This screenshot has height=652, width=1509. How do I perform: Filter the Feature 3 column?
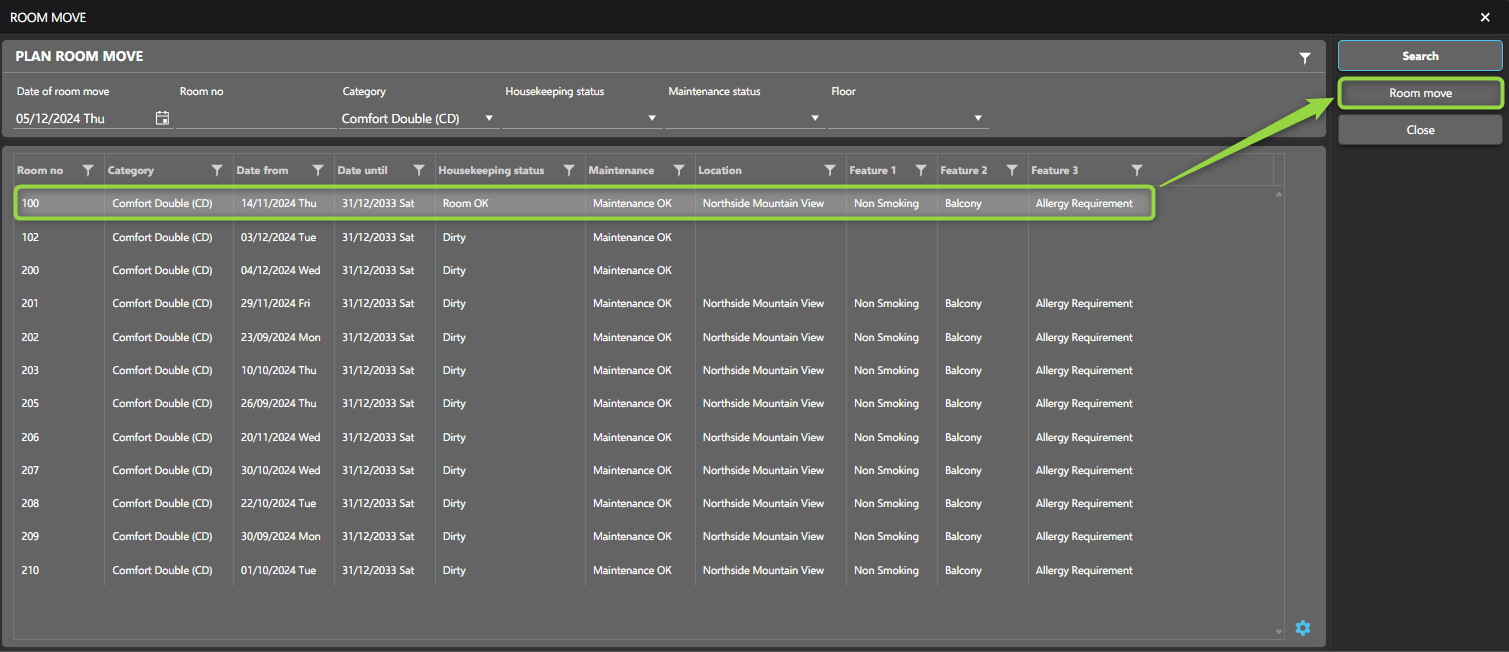click(x=1136, y=170)
